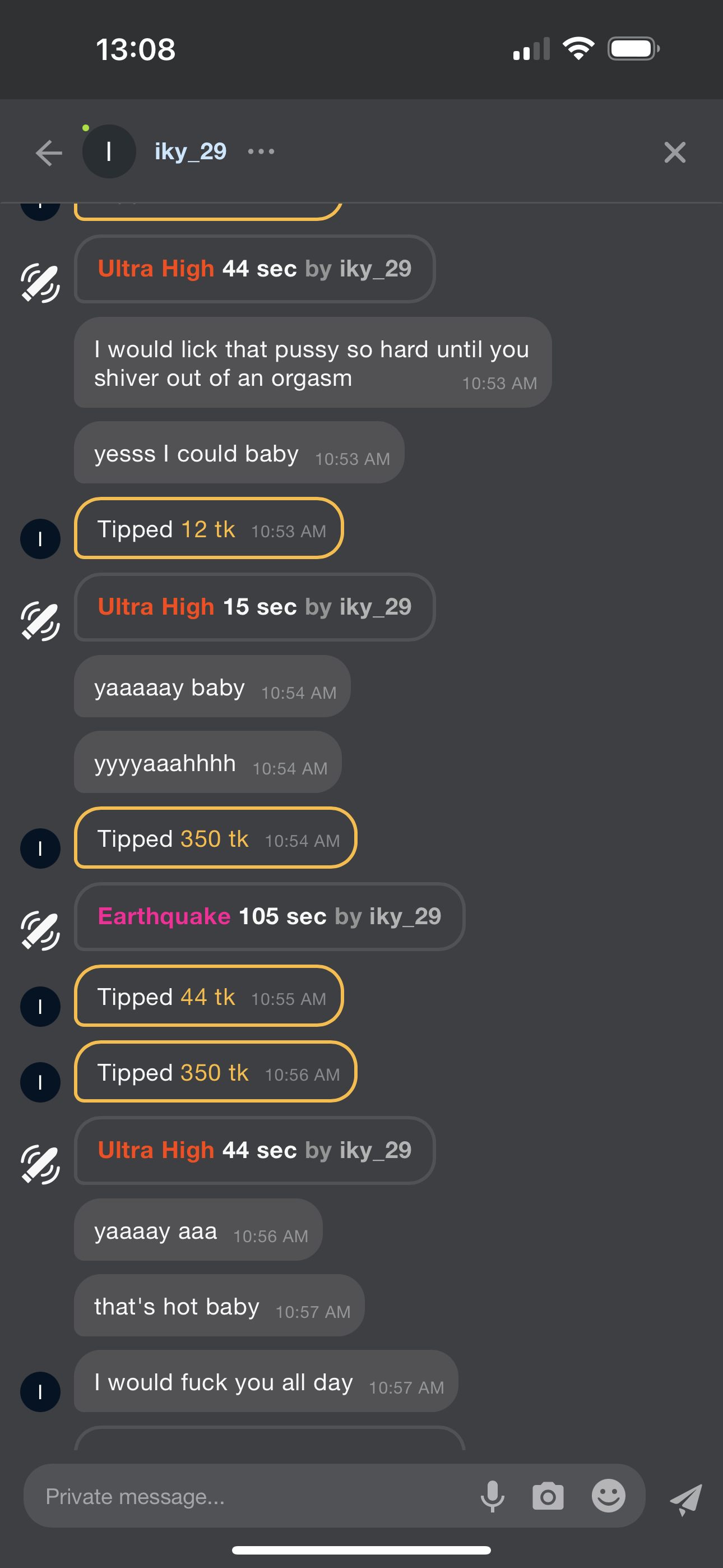Viewport: 723px width, 1568px height.
Task: Select the Tipped 350 tk 10:54 AM bubble
Action: 215,838
